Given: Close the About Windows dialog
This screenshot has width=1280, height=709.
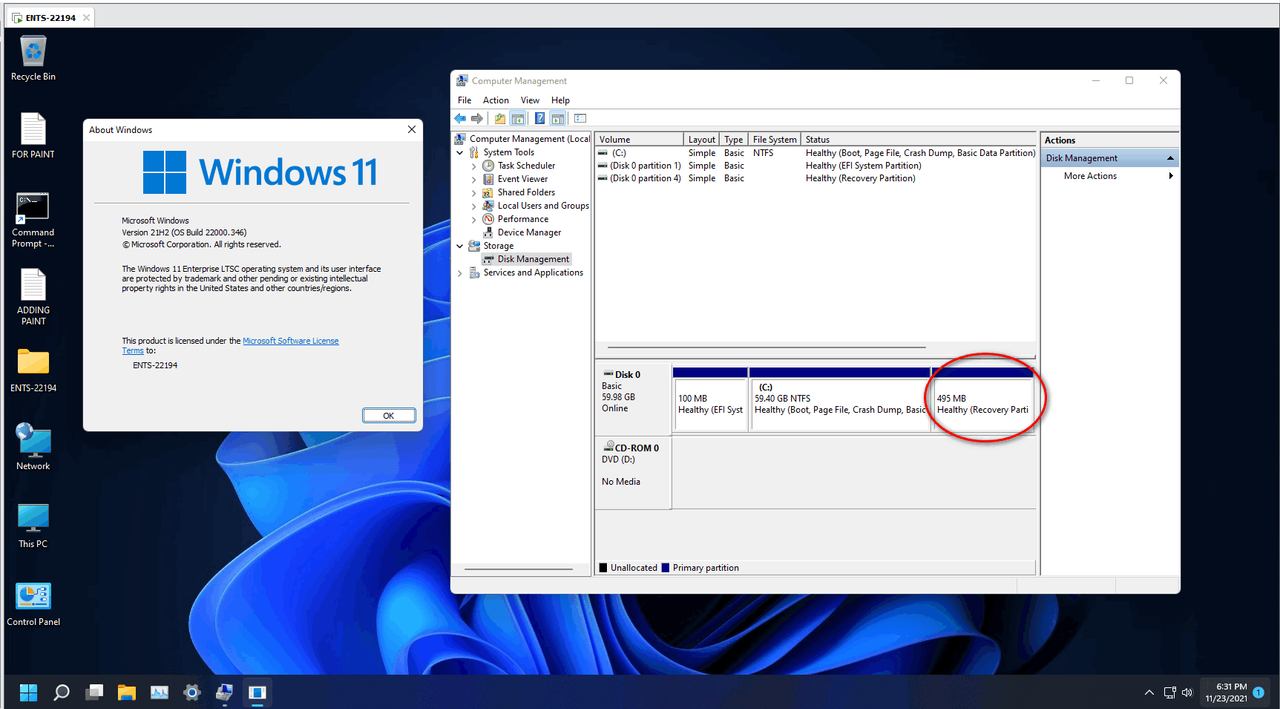Looking at the screenshot, I should point(412,130).
